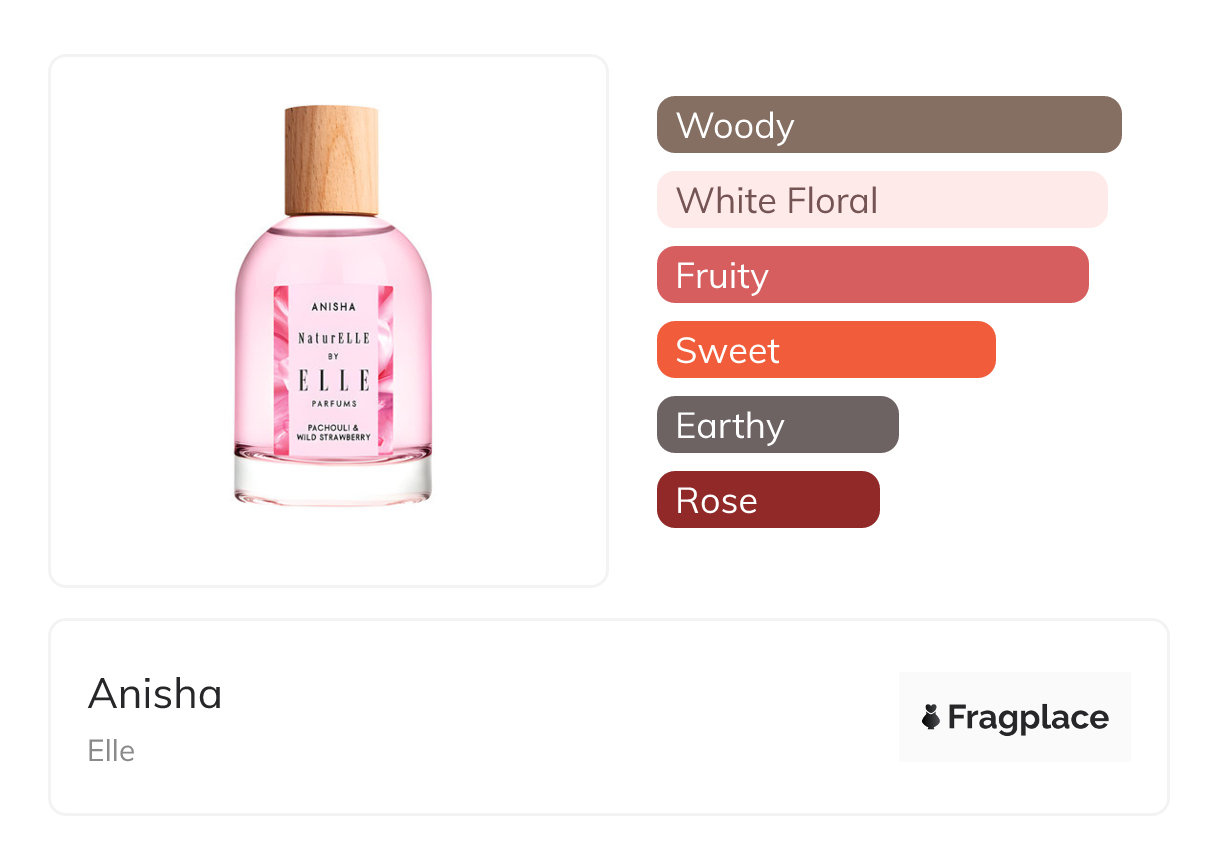
Task: Click the Fragplace bottle logo icon
Action: point(931,717)
